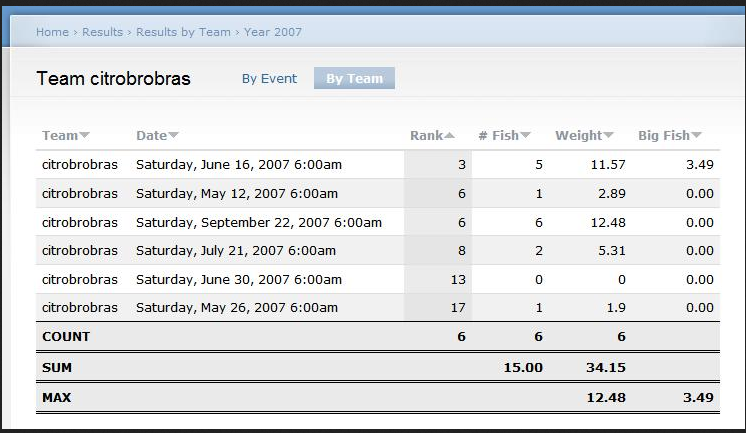746x433 pixels.
Task: Click the Weight column sort arrow
Action: [x=608, y=136]
